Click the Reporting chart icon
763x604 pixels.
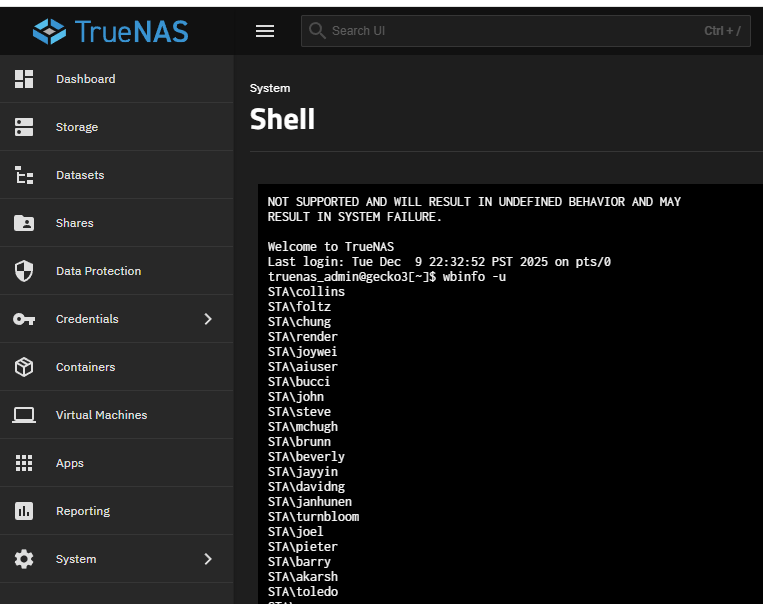[x=24, y=511]
